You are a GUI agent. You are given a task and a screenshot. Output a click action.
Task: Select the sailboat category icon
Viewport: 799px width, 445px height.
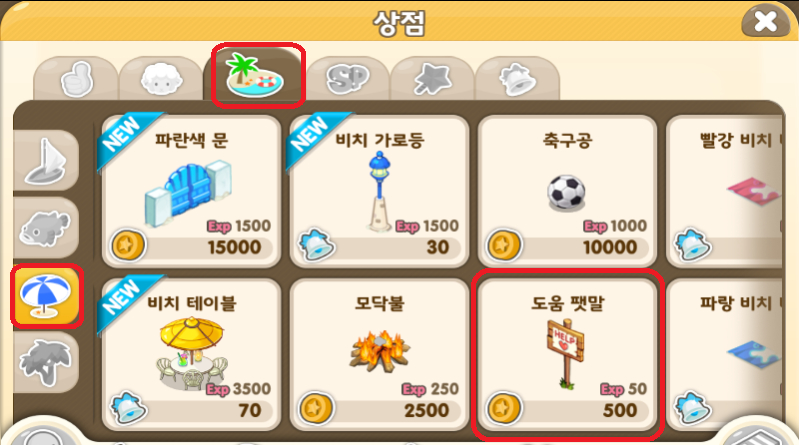pos(46,161)
